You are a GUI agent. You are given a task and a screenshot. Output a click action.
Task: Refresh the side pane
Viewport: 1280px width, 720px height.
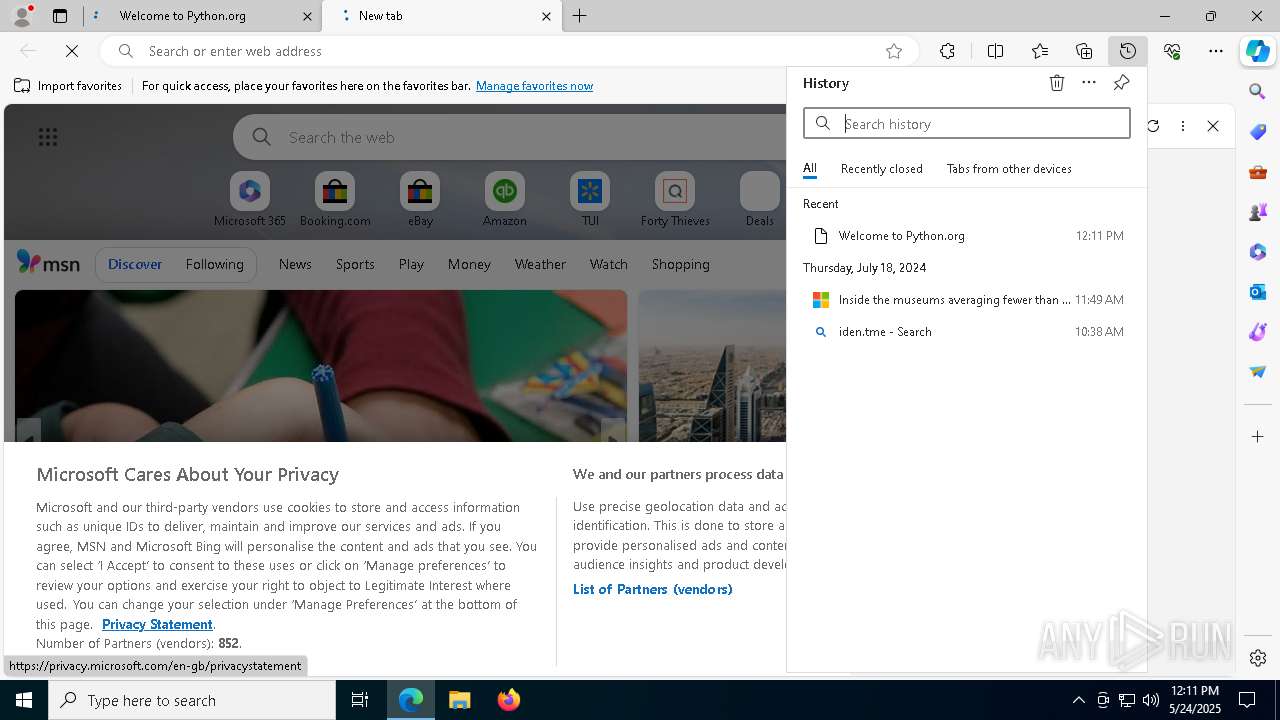coord(1153,126)
